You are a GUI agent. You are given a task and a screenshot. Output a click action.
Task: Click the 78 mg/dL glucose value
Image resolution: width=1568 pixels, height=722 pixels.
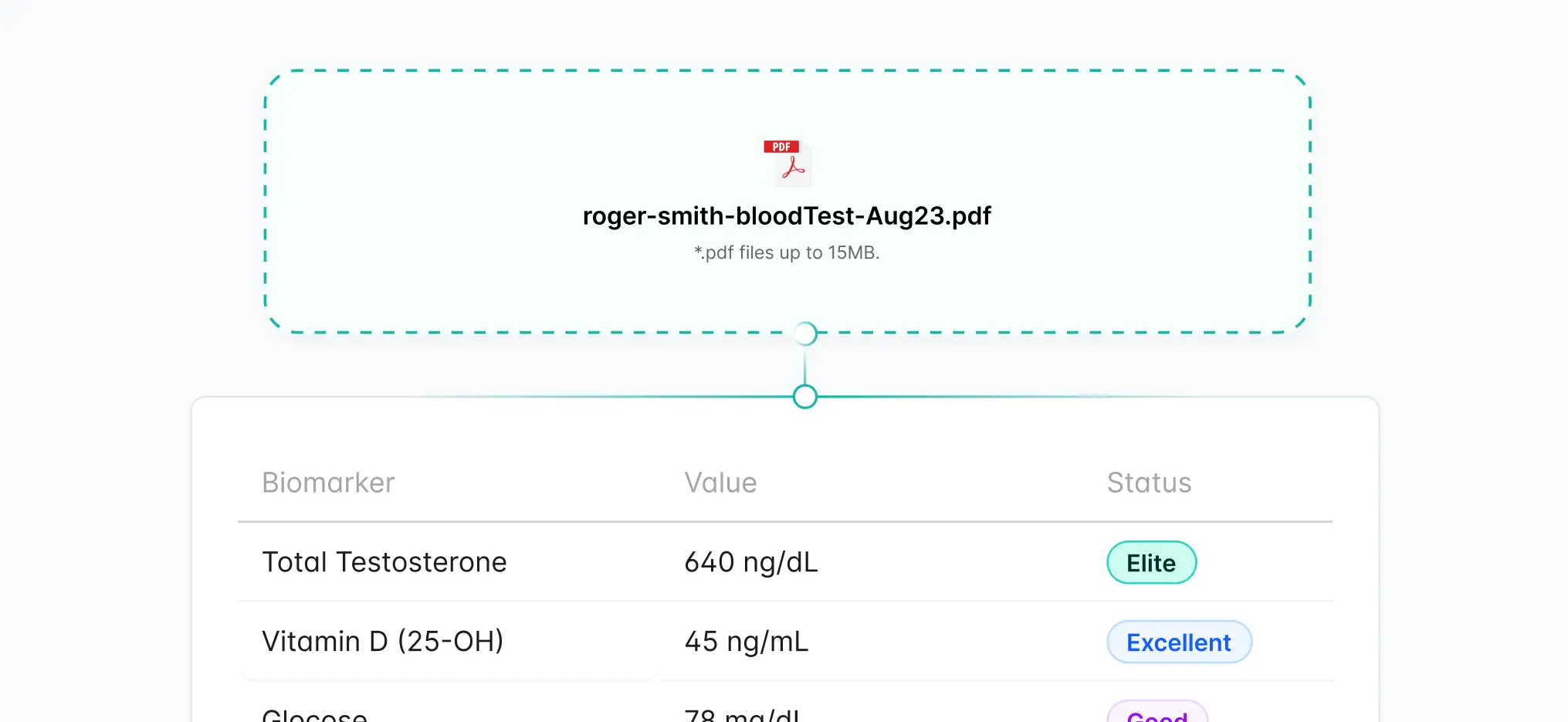(x=742, y=715)
